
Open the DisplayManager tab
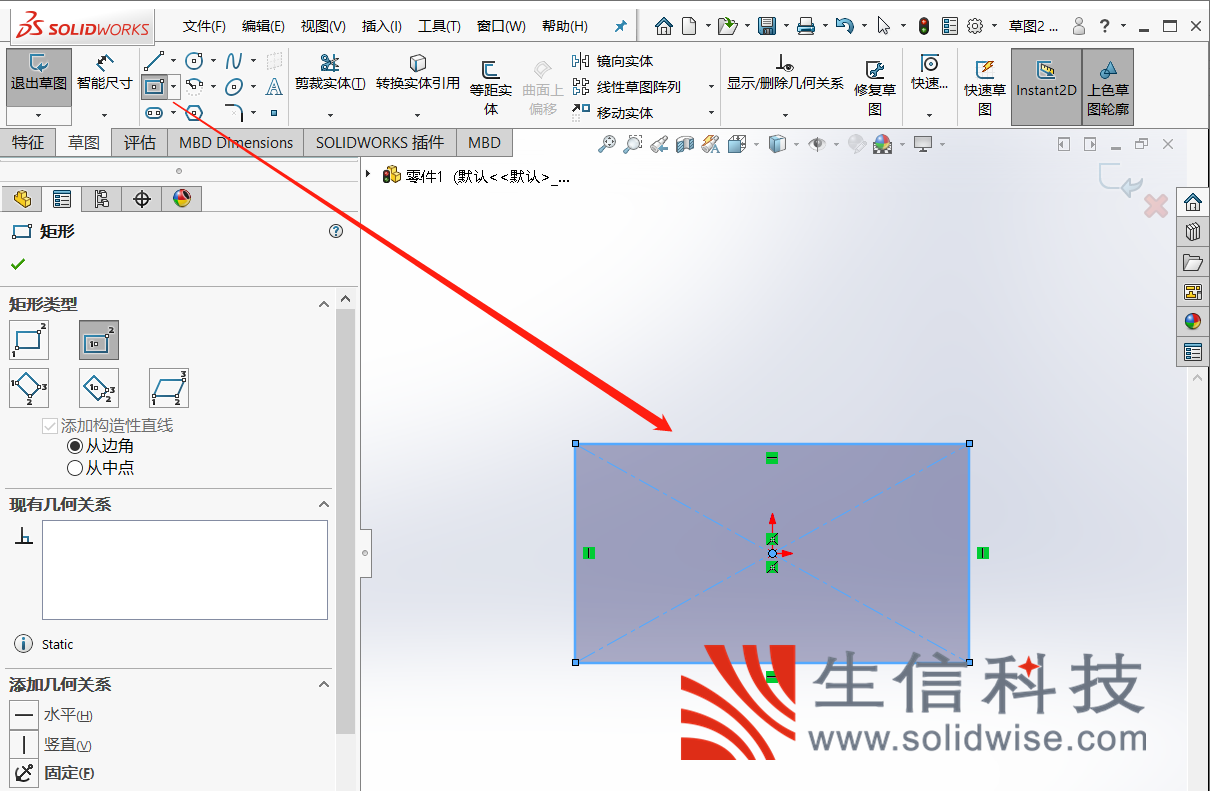pos(181,198)
